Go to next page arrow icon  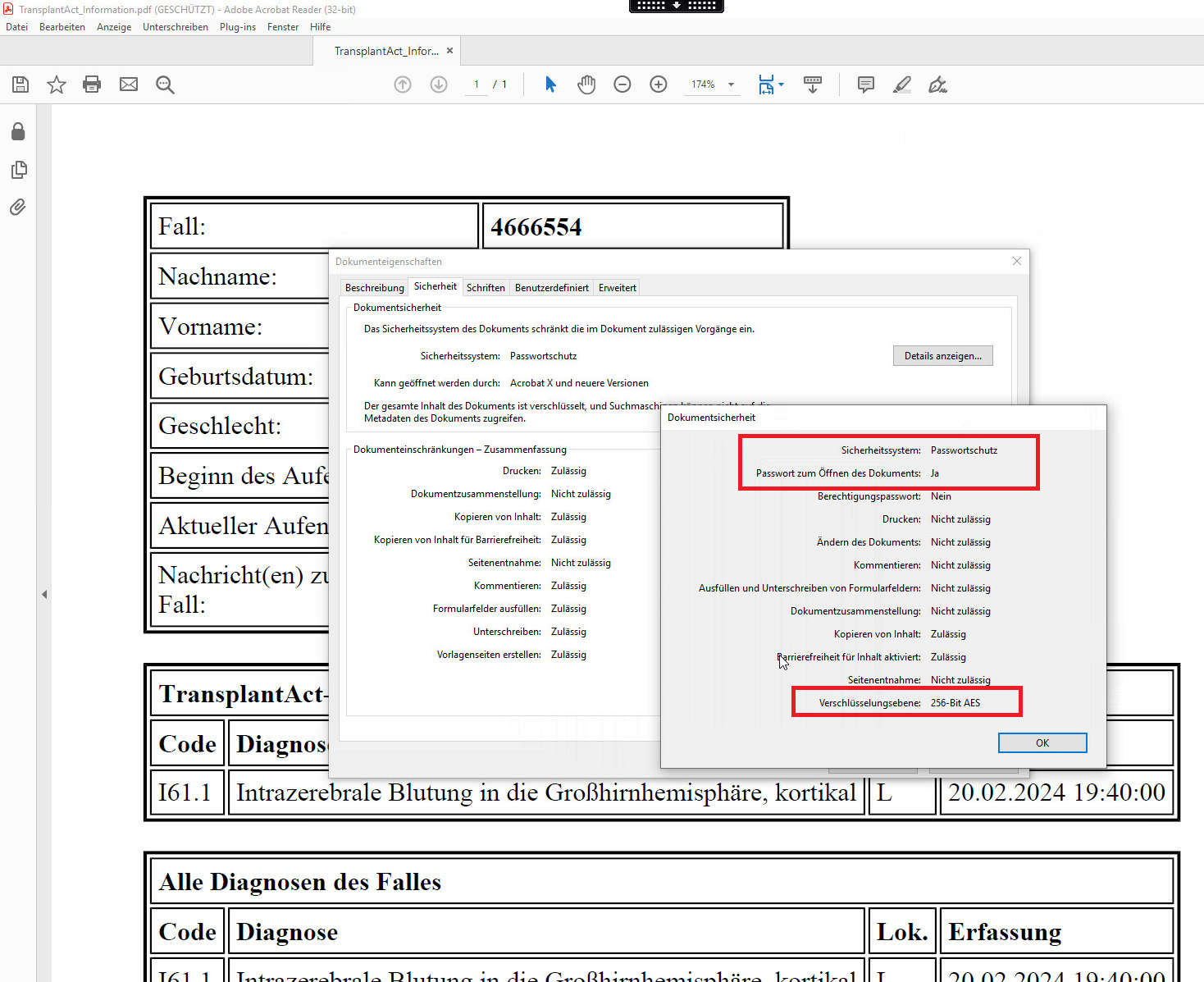point(439,84)
